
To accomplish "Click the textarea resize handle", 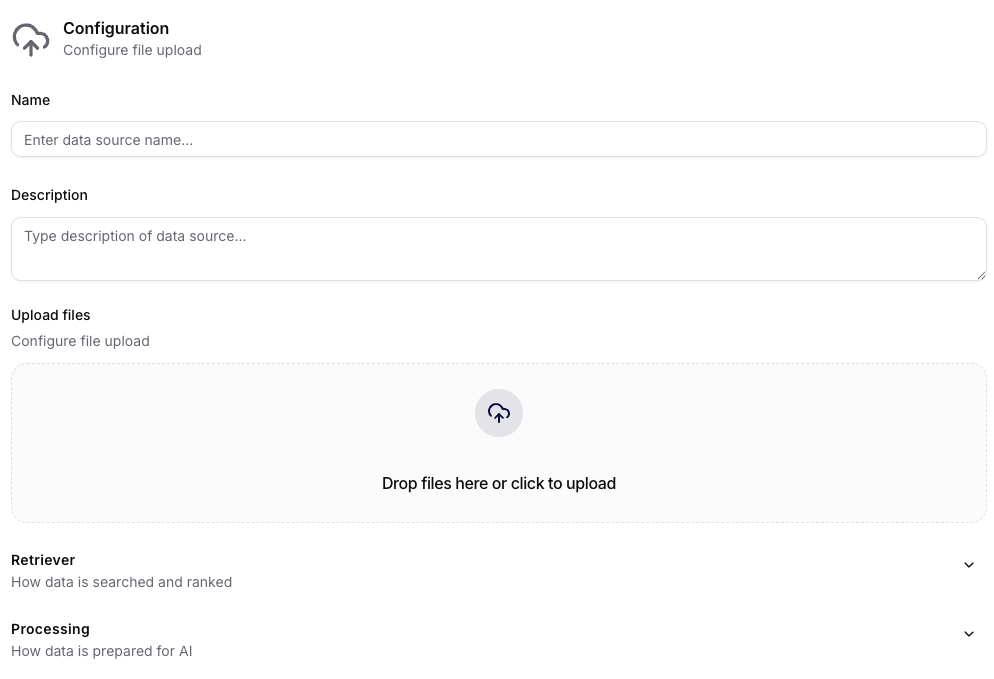I will tap(981, 276).
